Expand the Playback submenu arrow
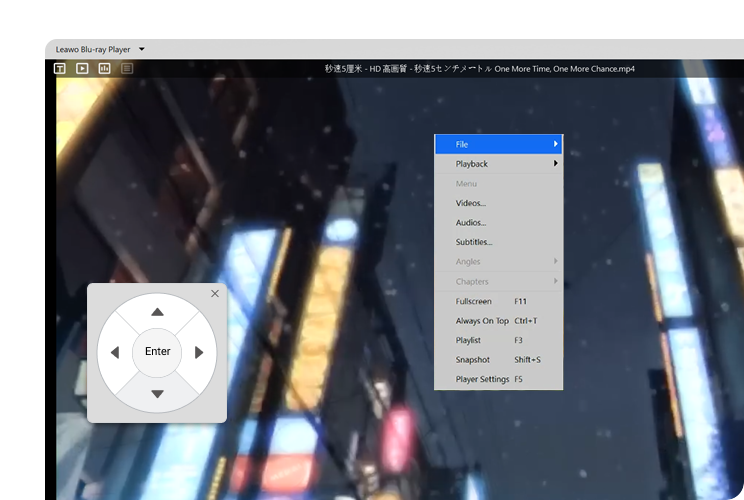744x500 pixels. 556,163
